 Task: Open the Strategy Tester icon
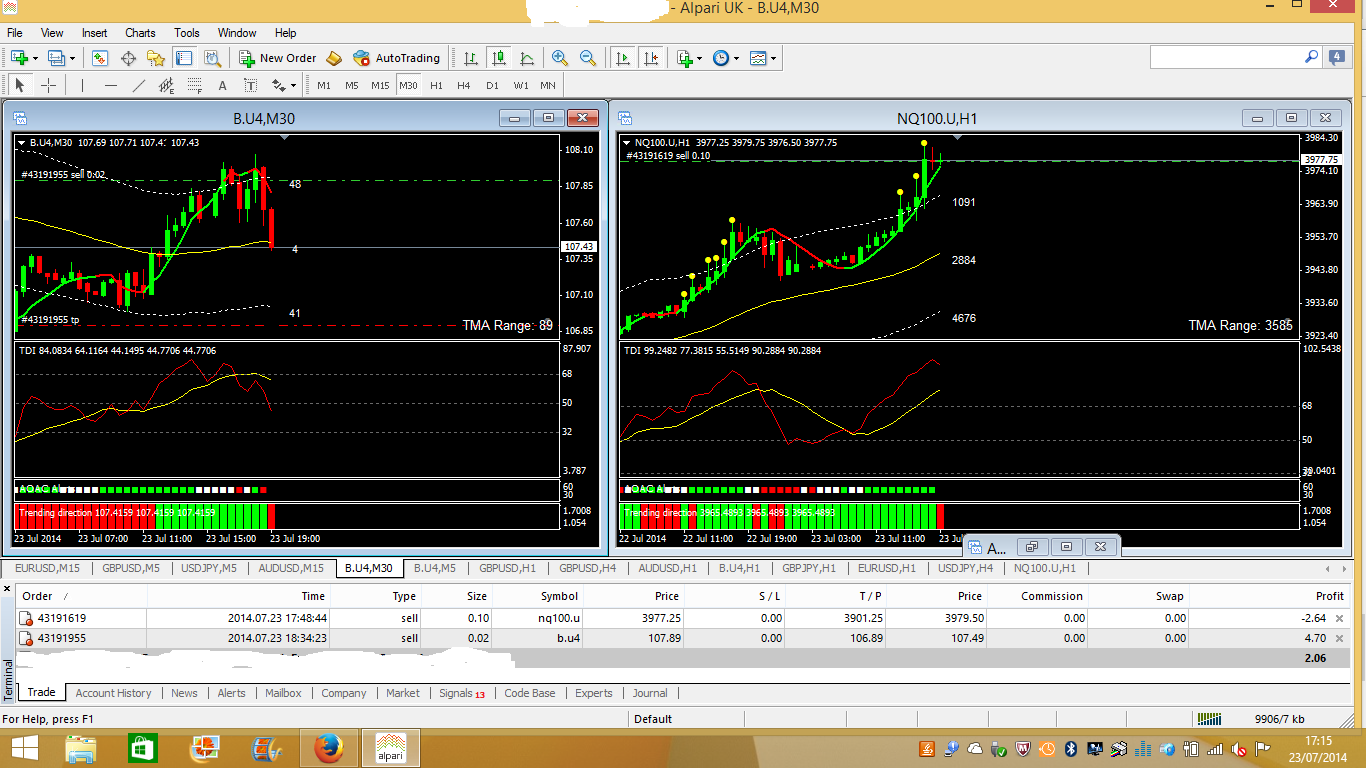(x=212, y=58)
